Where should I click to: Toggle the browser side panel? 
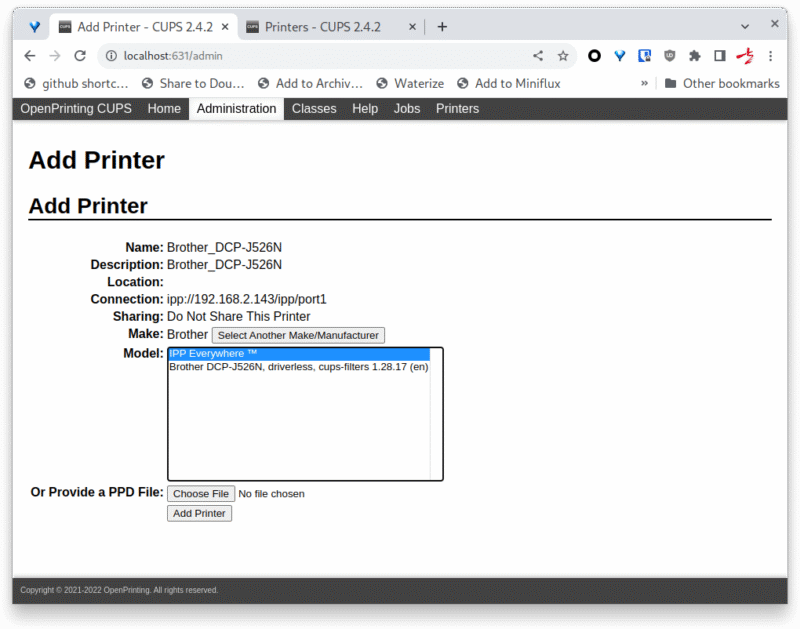click(719, 56)
